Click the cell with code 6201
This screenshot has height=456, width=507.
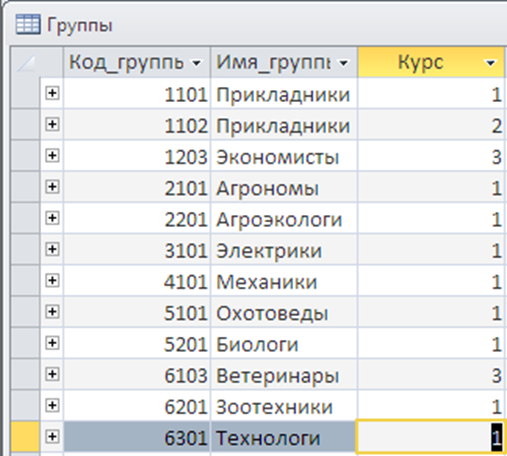(137, 406)
